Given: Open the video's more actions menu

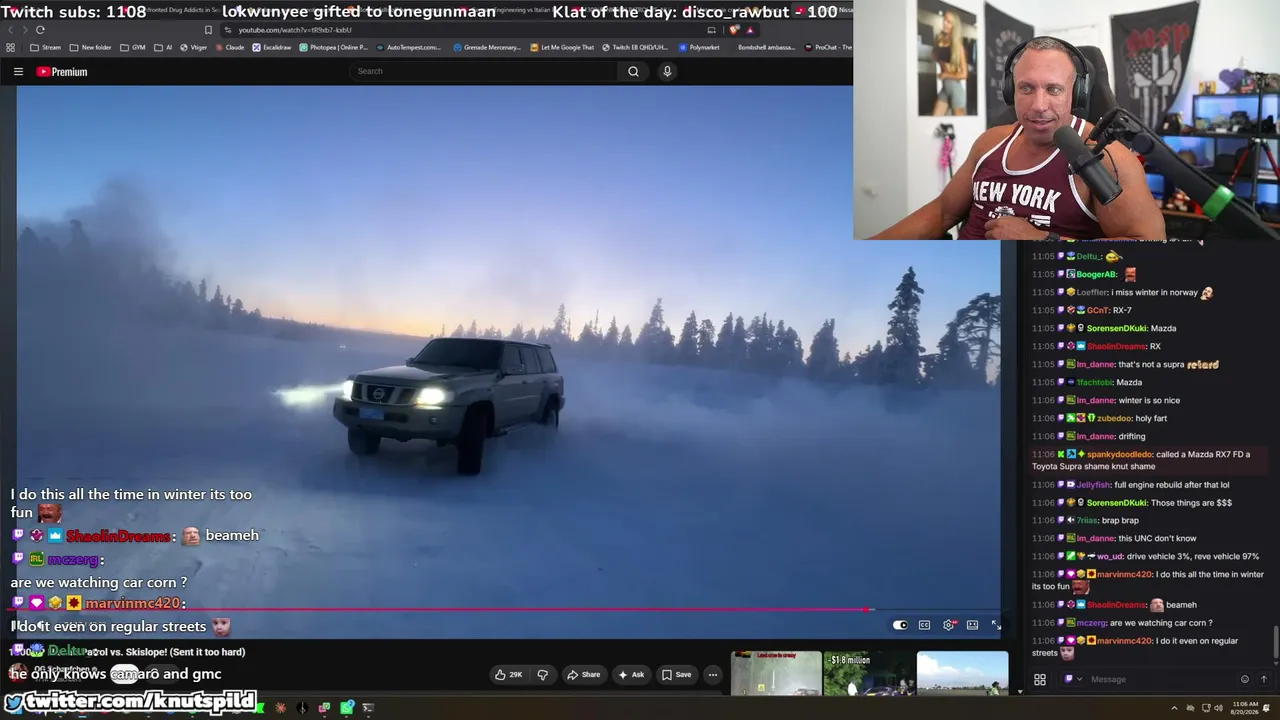Looking at the screenshot, I should (x=713, y=675).
